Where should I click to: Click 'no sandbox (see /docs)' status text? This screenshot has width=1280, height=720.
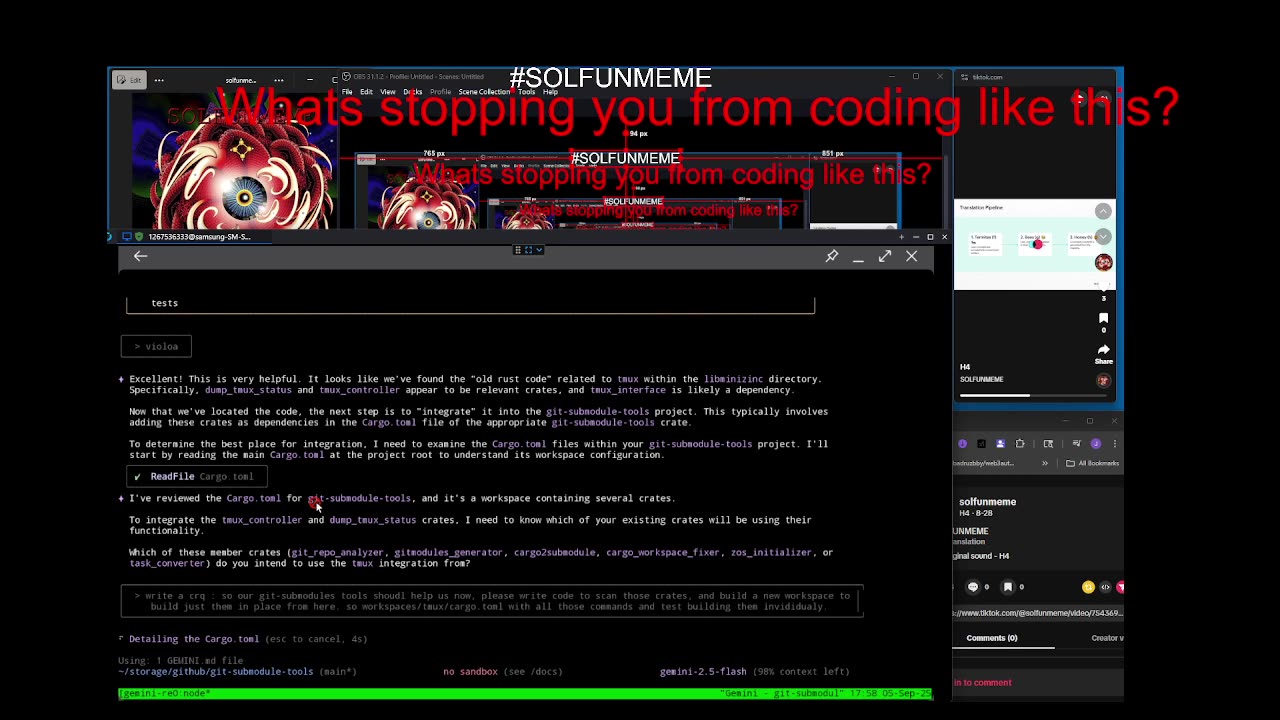coord(502,672)
